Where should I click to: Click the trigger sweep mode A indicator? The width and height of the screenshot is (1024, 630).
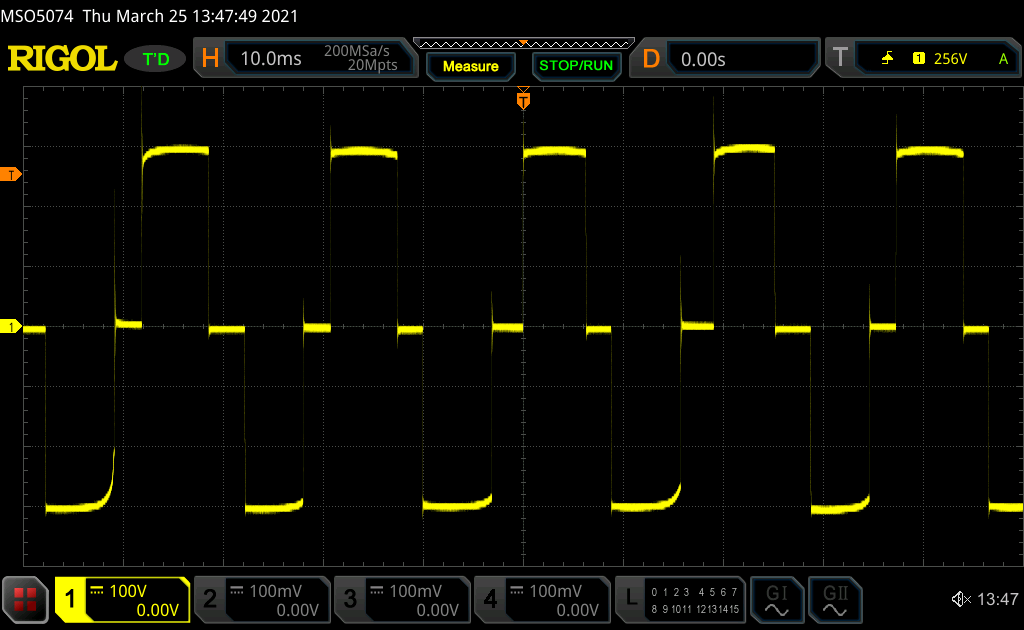1003,59
